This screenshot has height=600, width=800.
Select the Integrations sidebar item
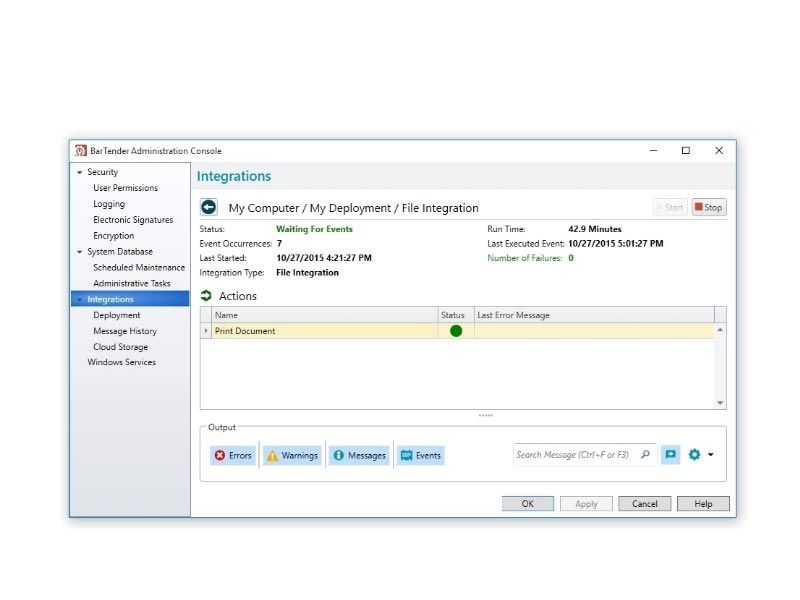pyautogui.click(x=130, y=299)
